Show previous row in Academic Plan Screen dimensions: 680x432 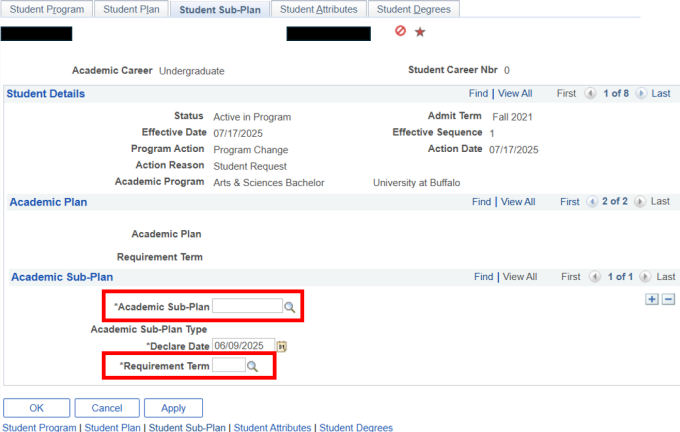click(x=591, y=201)
